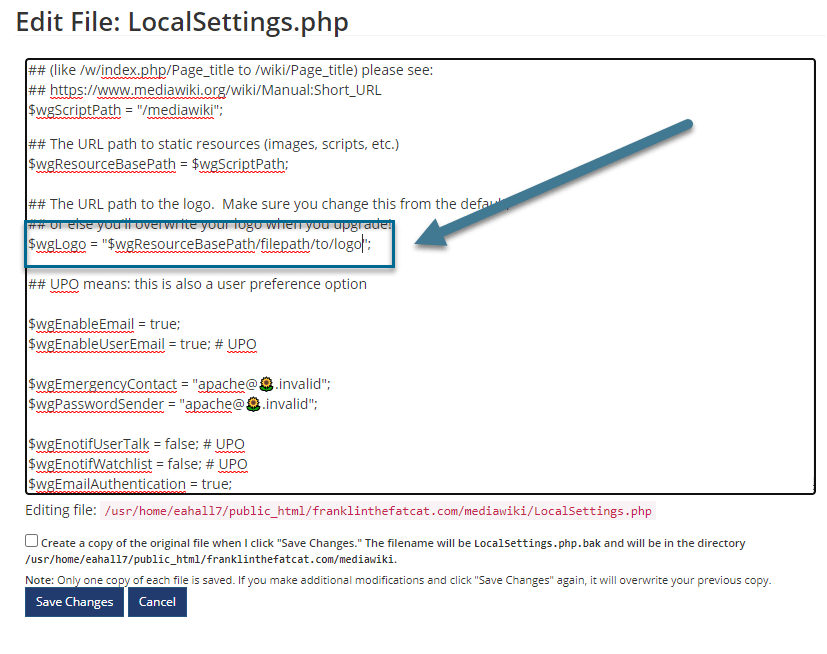
Task: Click the sunflower emoji in the $wgEmergencyContact line
Action: (x=267, y=384)
